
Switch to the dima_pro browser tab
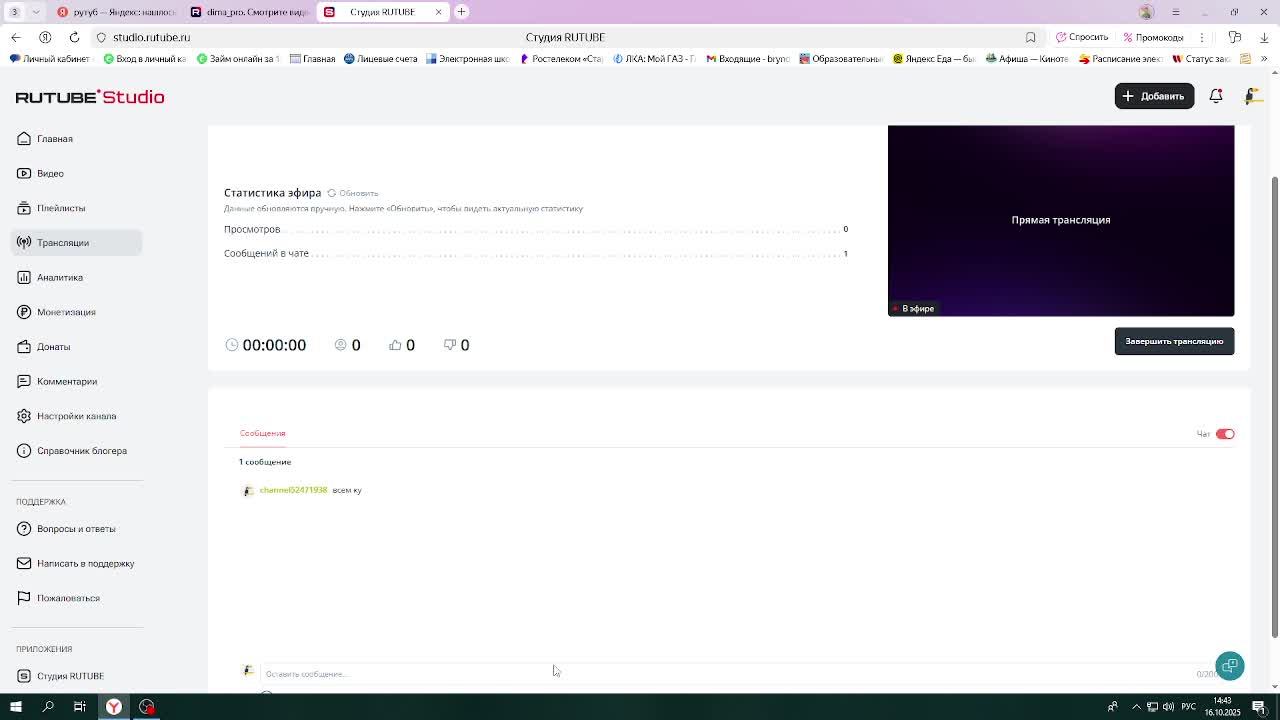pyautogui.click(x=249, y=12)
